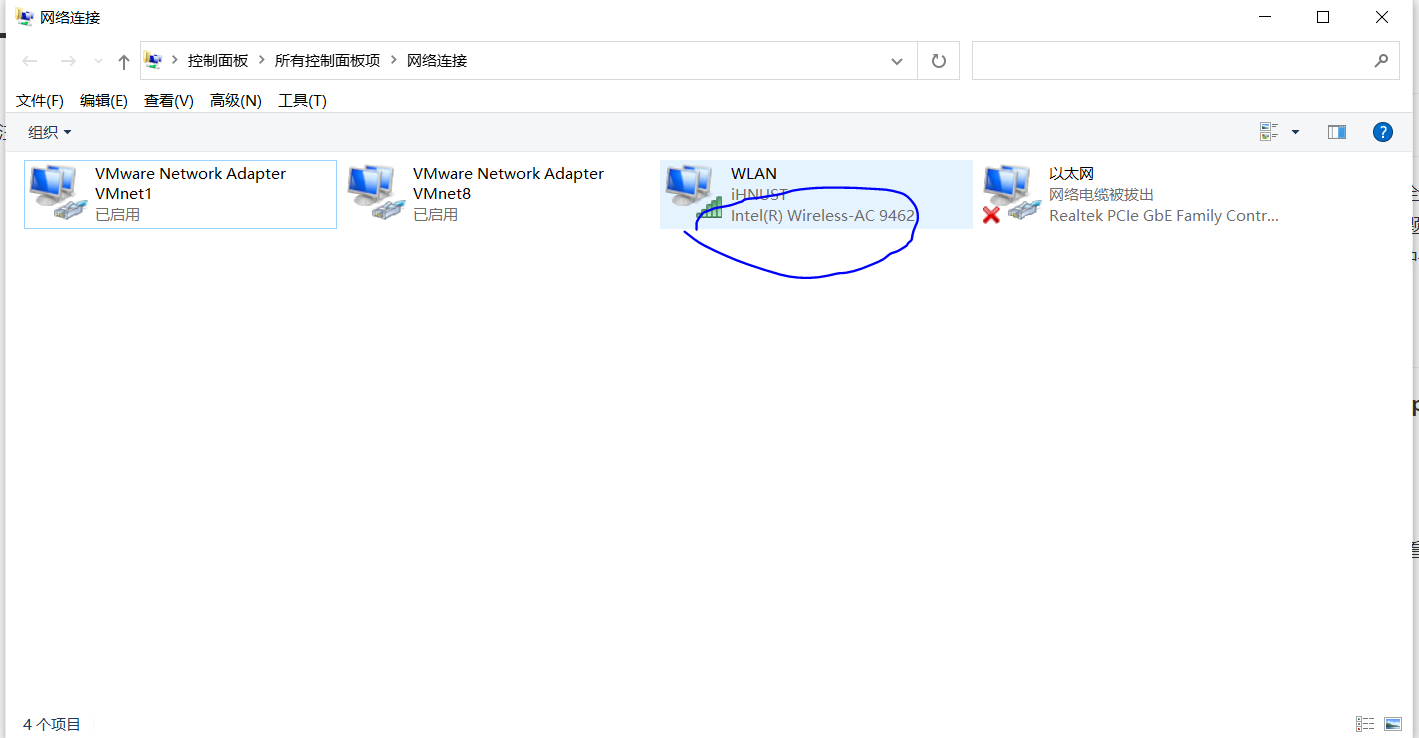This screenshot has width=1419, height=738.
Task: Click the Forward navigation arrow
Action: (x=68, y=61)
